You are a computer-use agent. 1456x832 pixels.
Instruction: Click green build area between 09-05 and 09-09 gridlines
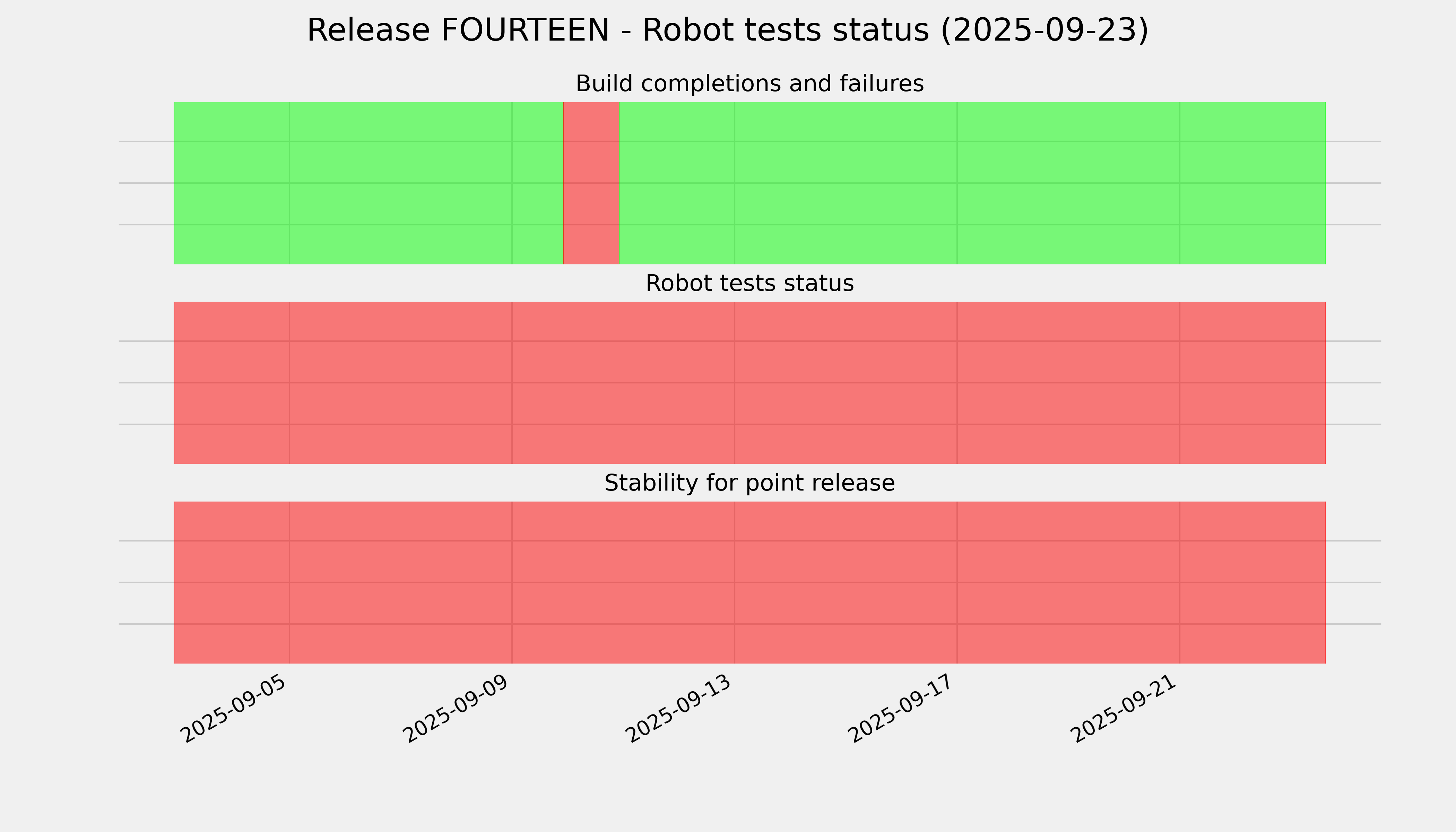(400, 183)
